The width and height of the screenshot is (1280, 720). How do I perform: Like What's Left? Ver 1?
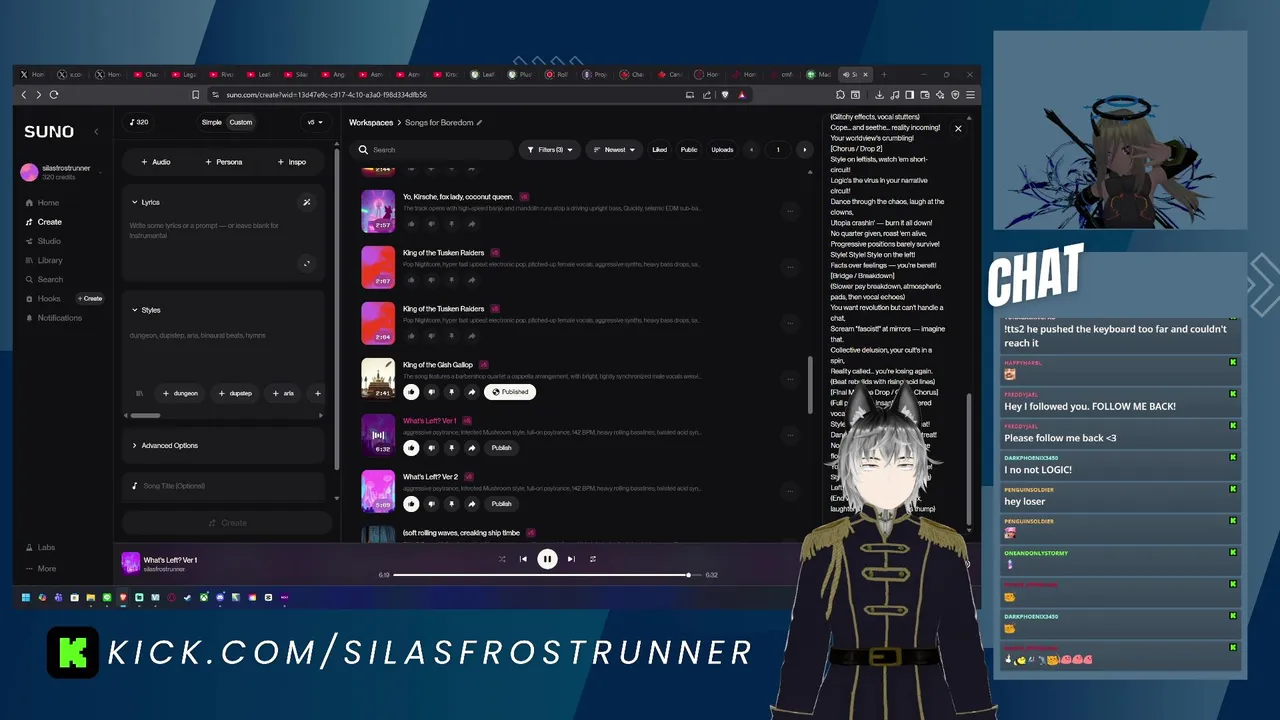[411, 448]
